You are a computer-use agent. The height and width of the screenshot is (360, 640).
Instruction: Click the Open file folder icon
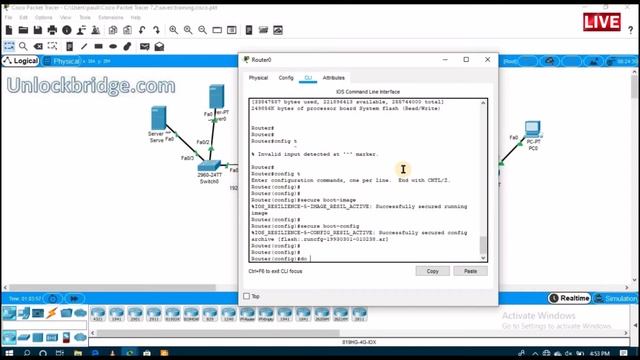[23, 30]
